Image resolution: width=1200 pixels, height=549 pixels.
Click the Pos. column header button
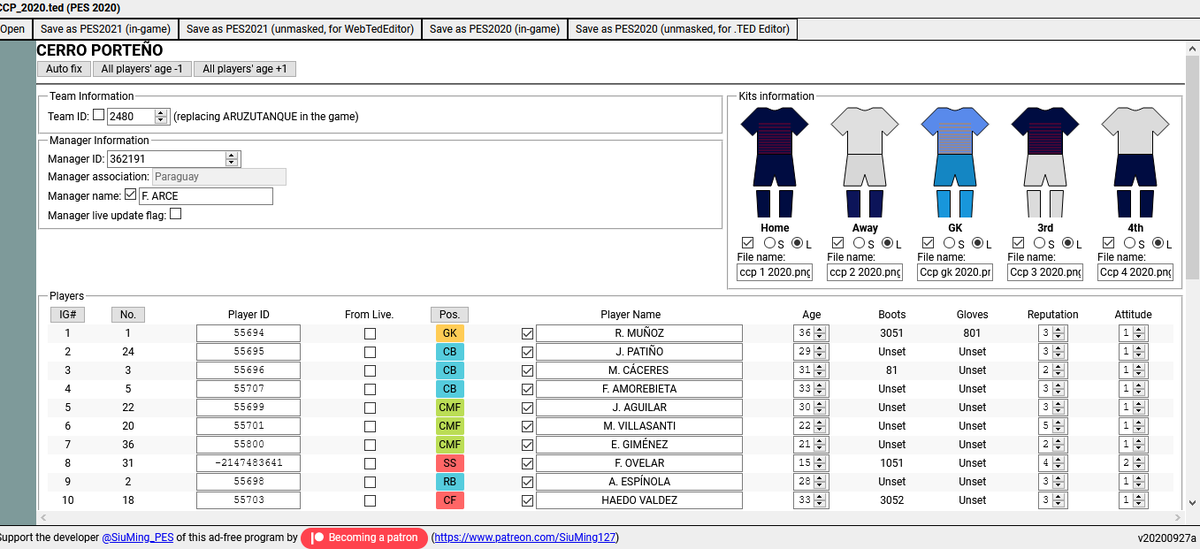coord(449,314)
